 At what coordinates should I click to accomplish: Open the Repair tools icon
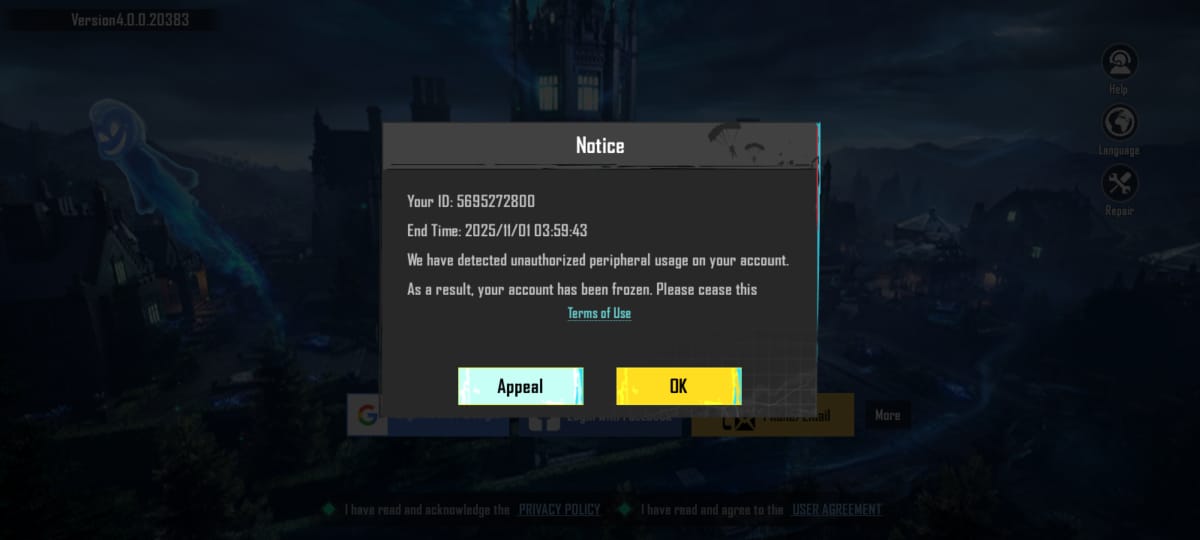coord(1119,184)
